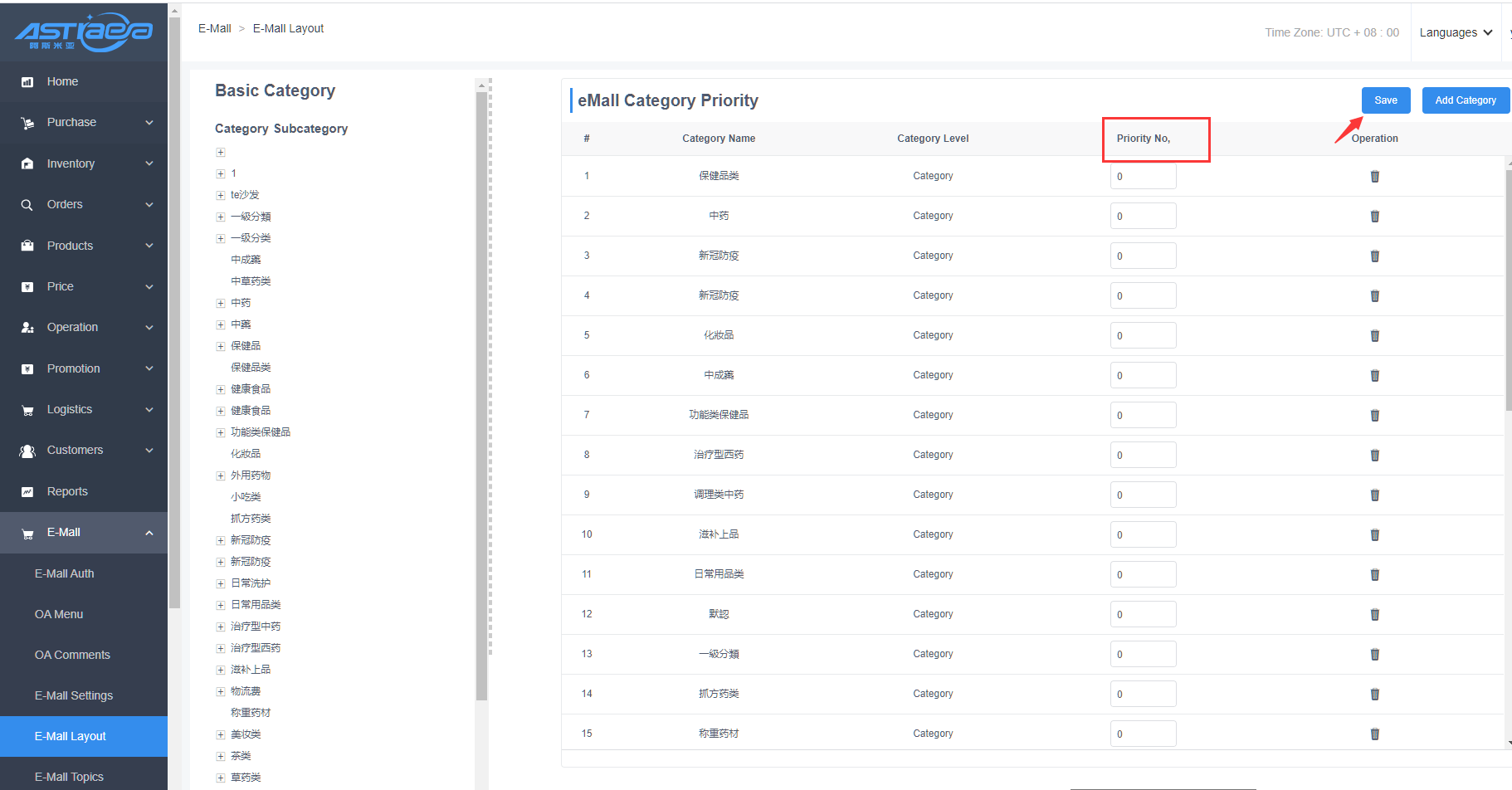Click trash icon for row 15 称重药材

1374,734
